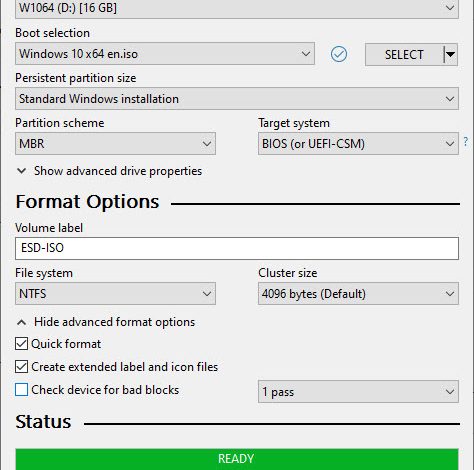The width and height of the screenshot is (474, 470).
Task: Click the question mark help icon
Action: tap(466, 142)
